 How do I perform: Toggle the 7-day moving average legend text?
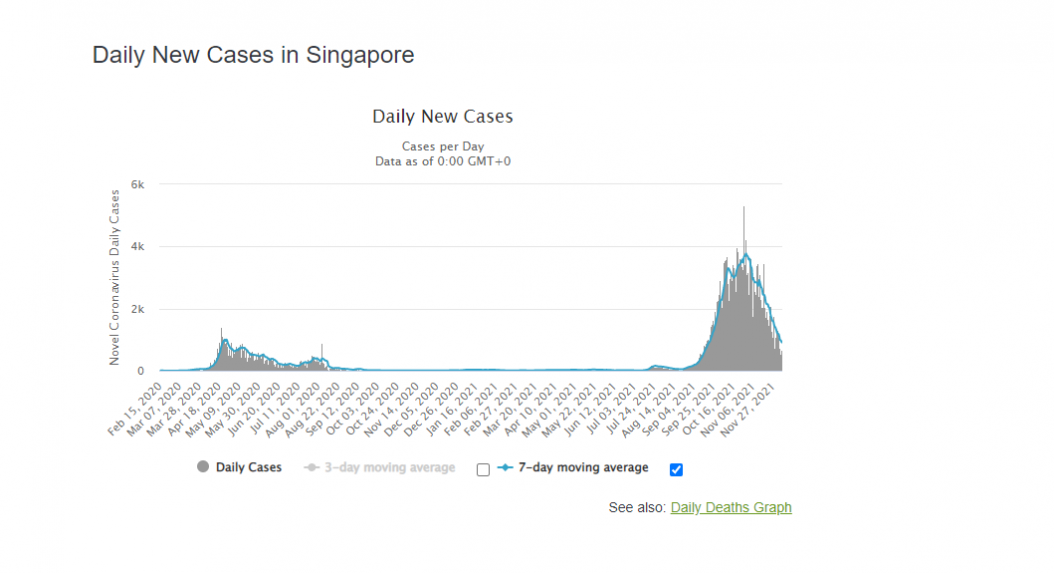tap(583, 467)
